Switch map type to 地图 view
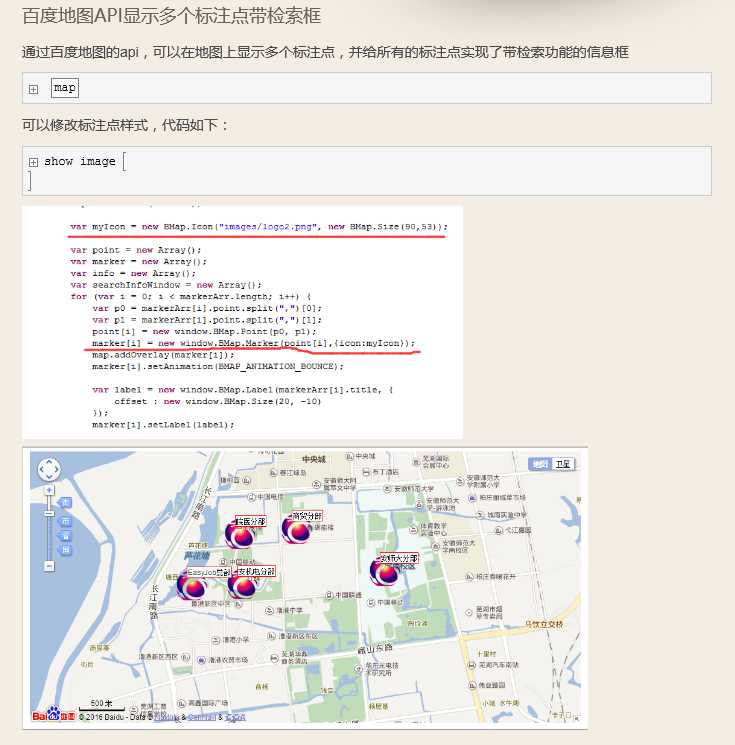The height and width of the screenshot is (745, 735). tap(540, 464)
